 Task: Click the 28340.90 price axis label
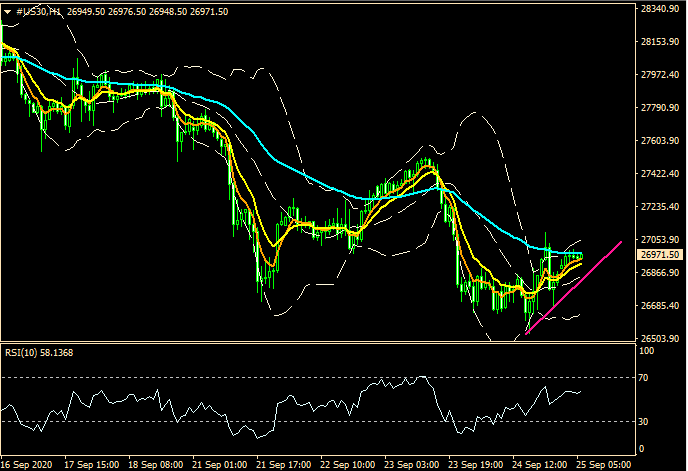[x=659, y=9]
